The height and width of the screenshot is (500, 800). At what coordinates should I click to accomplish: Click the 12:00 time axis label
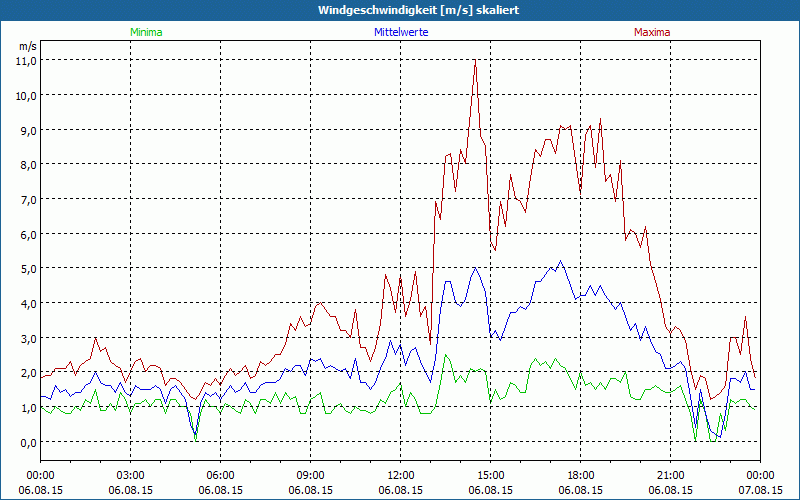[401, 475]
